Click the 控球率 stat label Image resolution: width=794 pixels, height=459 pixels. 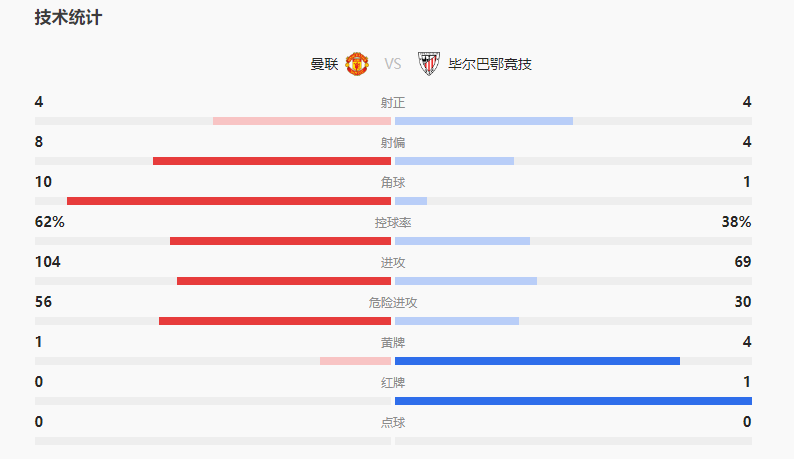coord(393,223)
